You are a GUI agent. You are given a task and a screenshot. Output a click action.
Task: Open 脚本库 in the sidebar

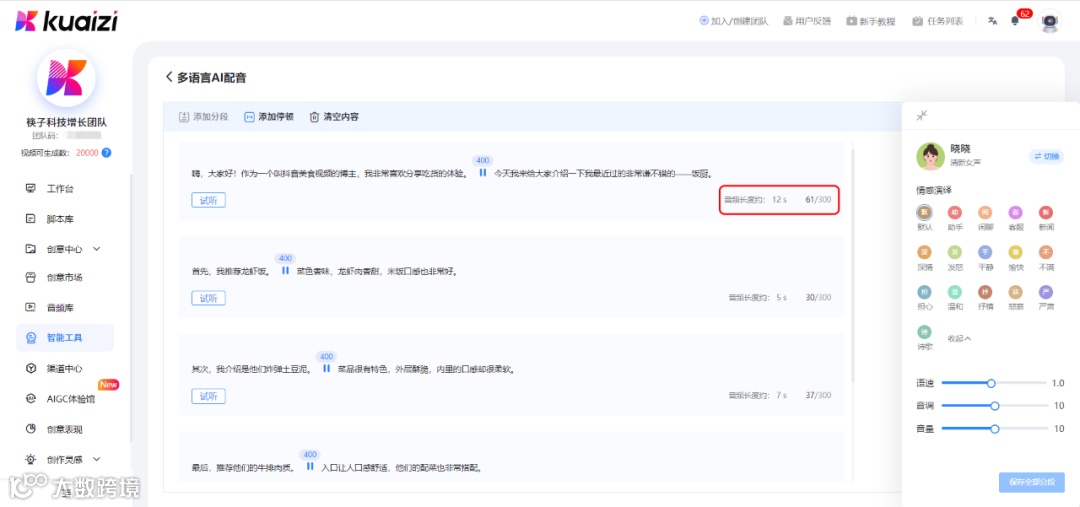pyautogui.click(x=59, y=219)
